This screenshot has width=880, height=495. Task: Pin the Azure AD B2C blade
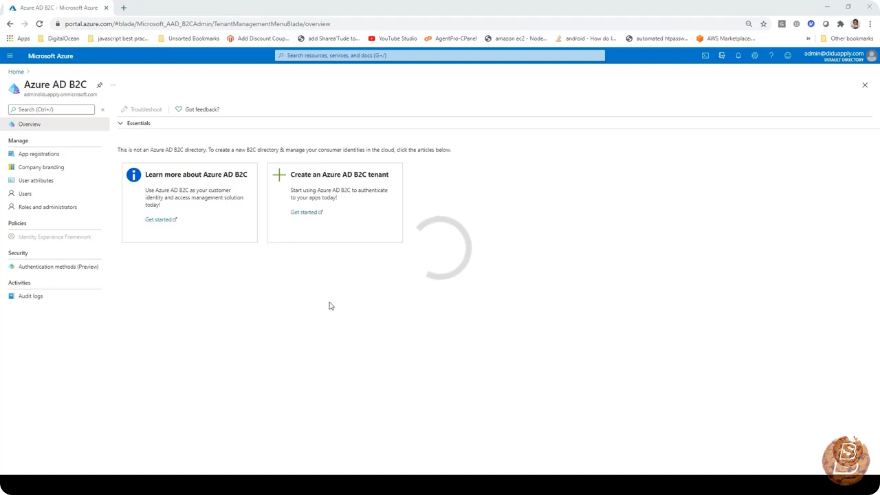(x=99, y=85)
